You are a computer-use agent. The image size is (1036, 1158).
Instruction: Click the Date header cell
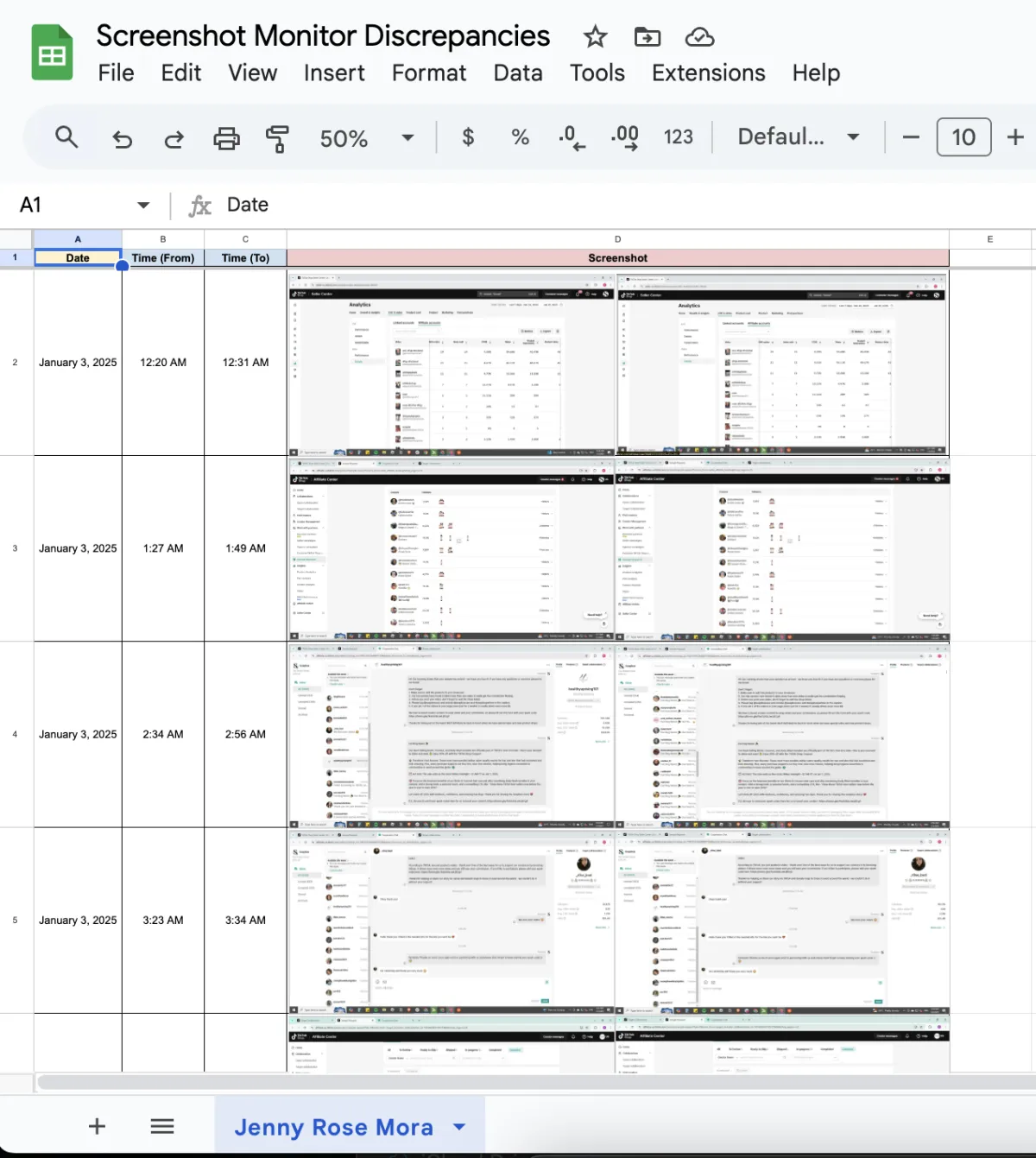click(x=78, y=258)
